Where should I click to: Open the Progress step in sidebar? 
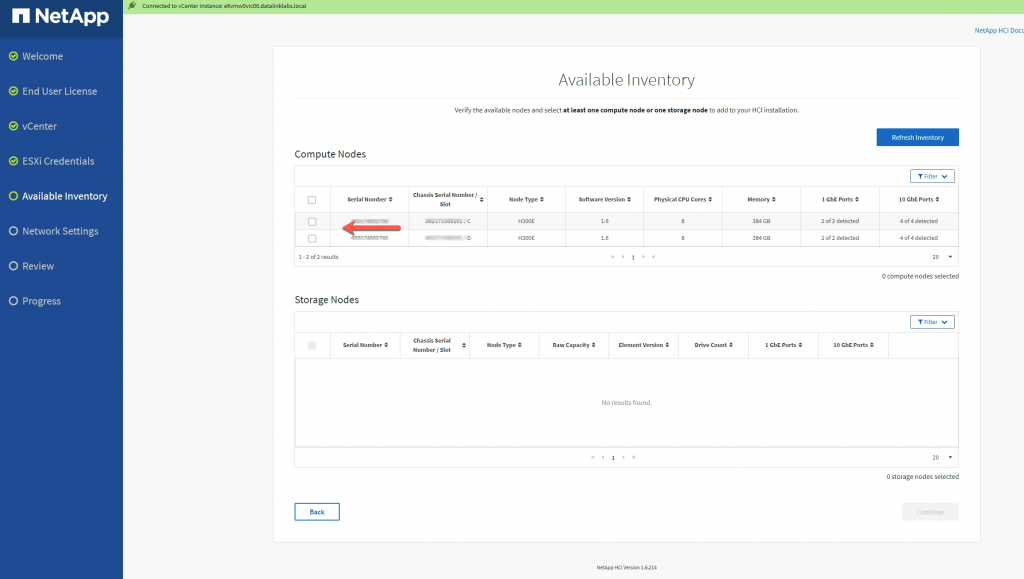point(35,301)
